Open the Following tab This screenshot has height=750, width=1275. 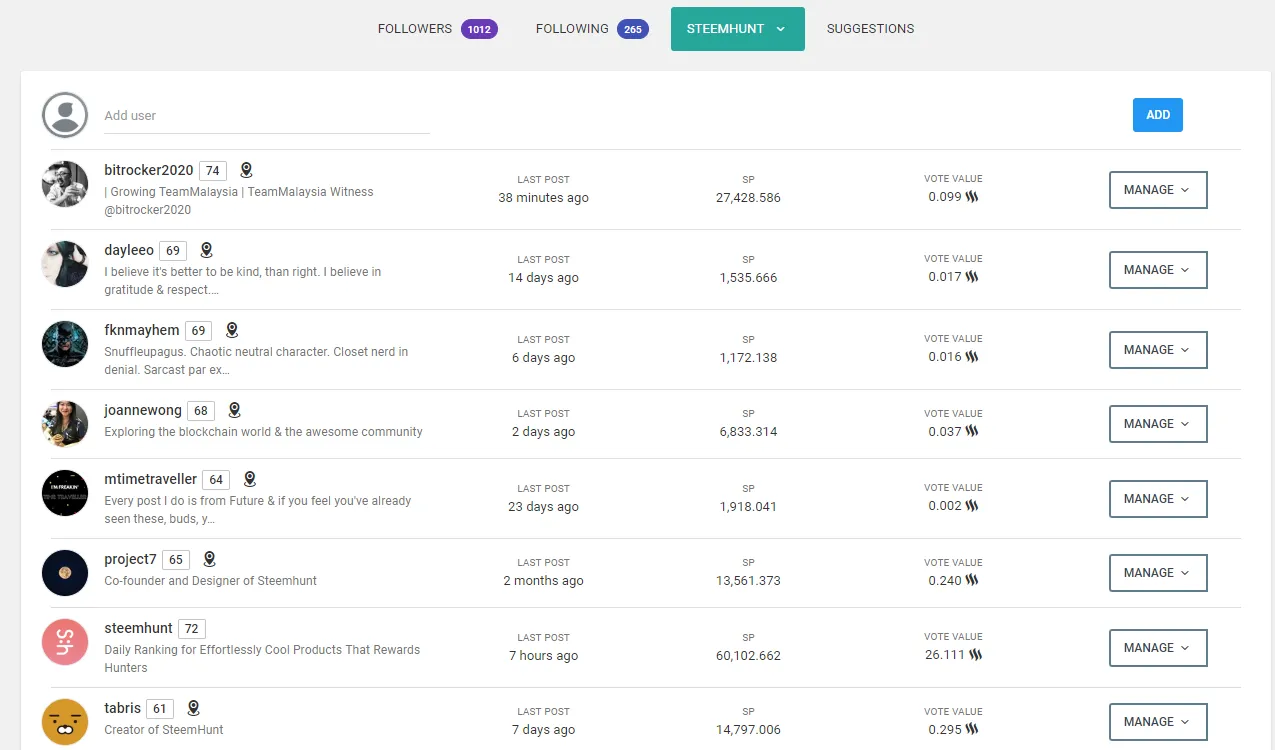tap(591, 29)
